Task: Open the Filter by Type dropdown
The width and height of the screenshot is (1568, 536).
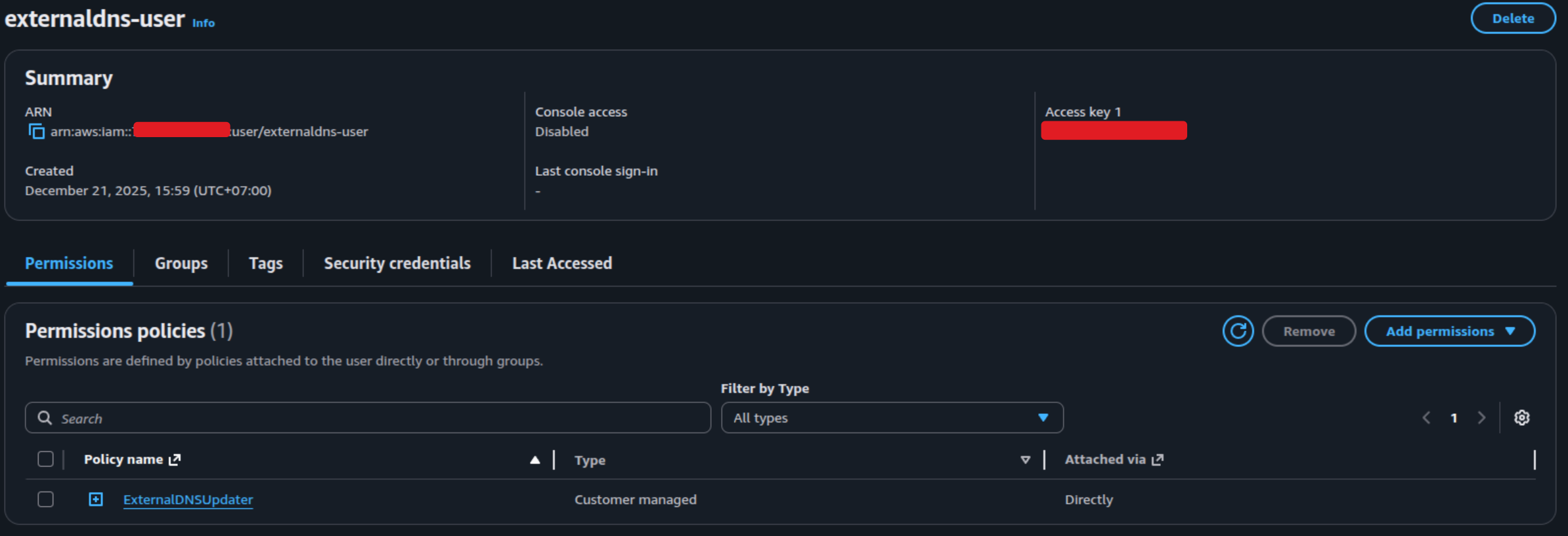Action: pos(892,418)
